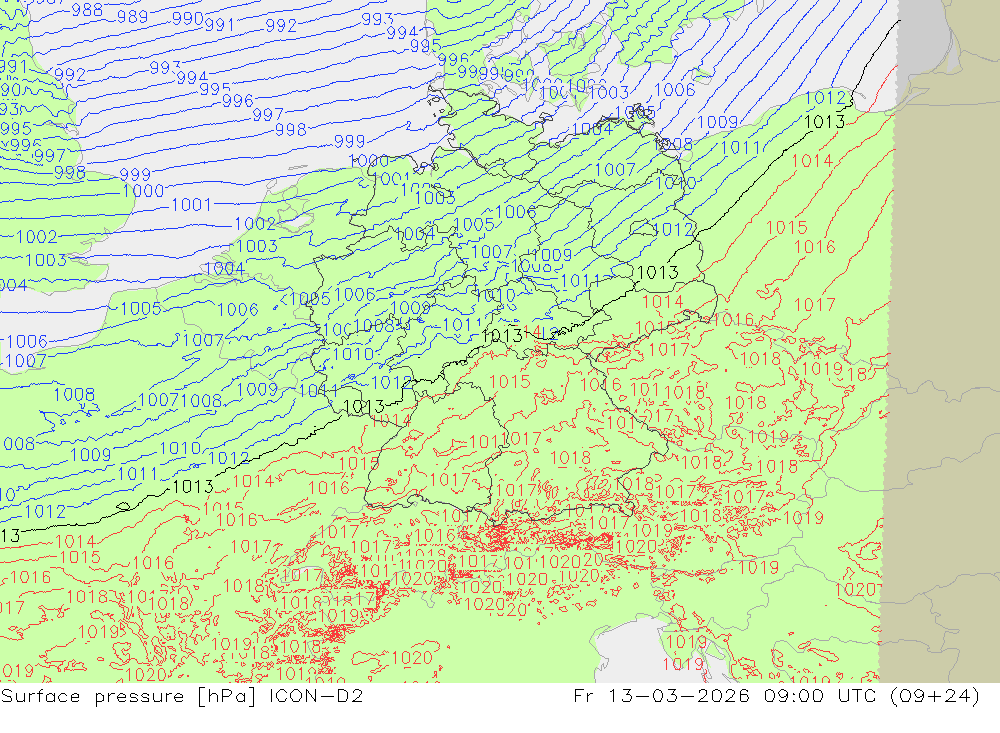This screenshot has height=733, width=1000.
Task: Click the "09:00 UTC" time label
Action: [x=820, y=695]
